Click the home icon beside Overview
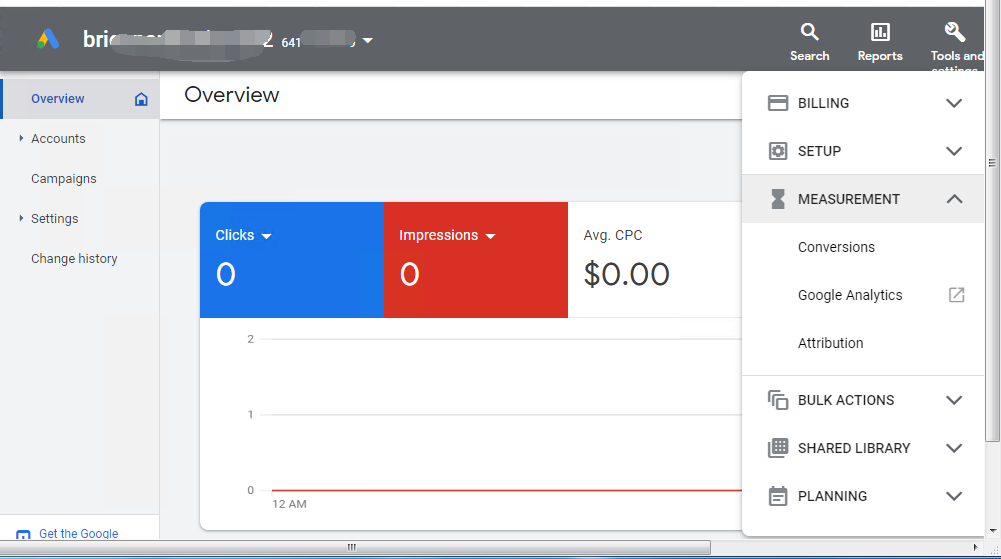This screenshot has height=559, width=1001. 141,99
